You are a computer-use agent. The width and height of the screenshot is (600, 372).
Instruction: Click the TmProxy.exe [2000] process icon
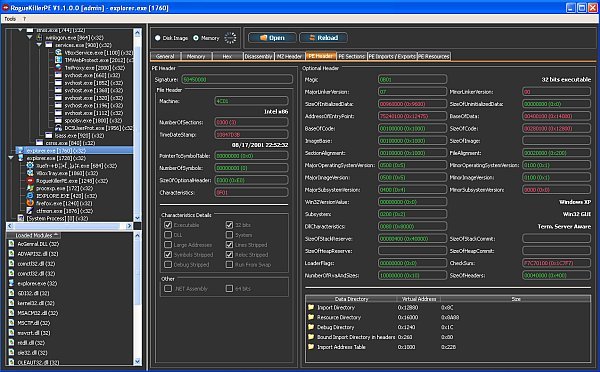pyautogui.click(x=58, y=68)
